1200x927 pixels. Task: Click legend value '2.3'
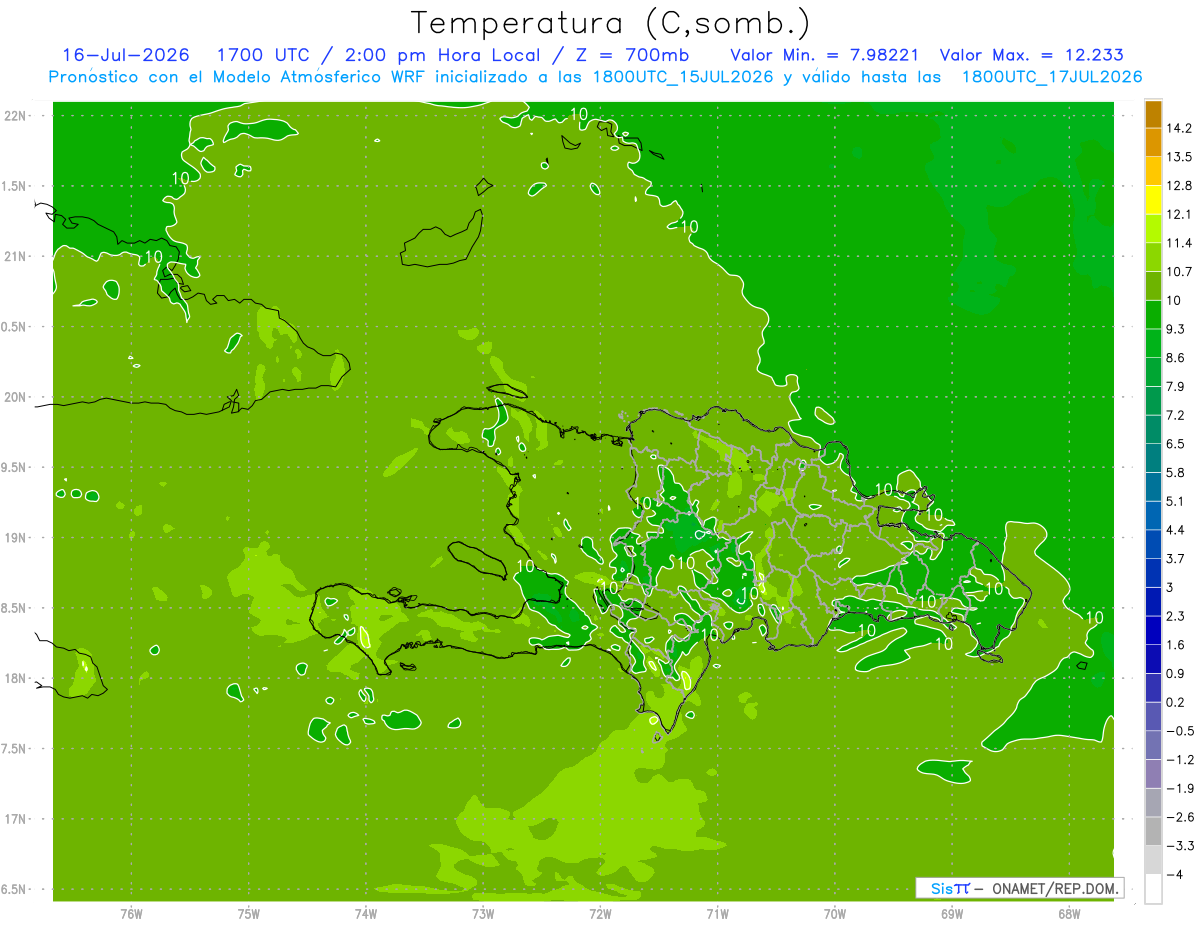(1176, 616)
